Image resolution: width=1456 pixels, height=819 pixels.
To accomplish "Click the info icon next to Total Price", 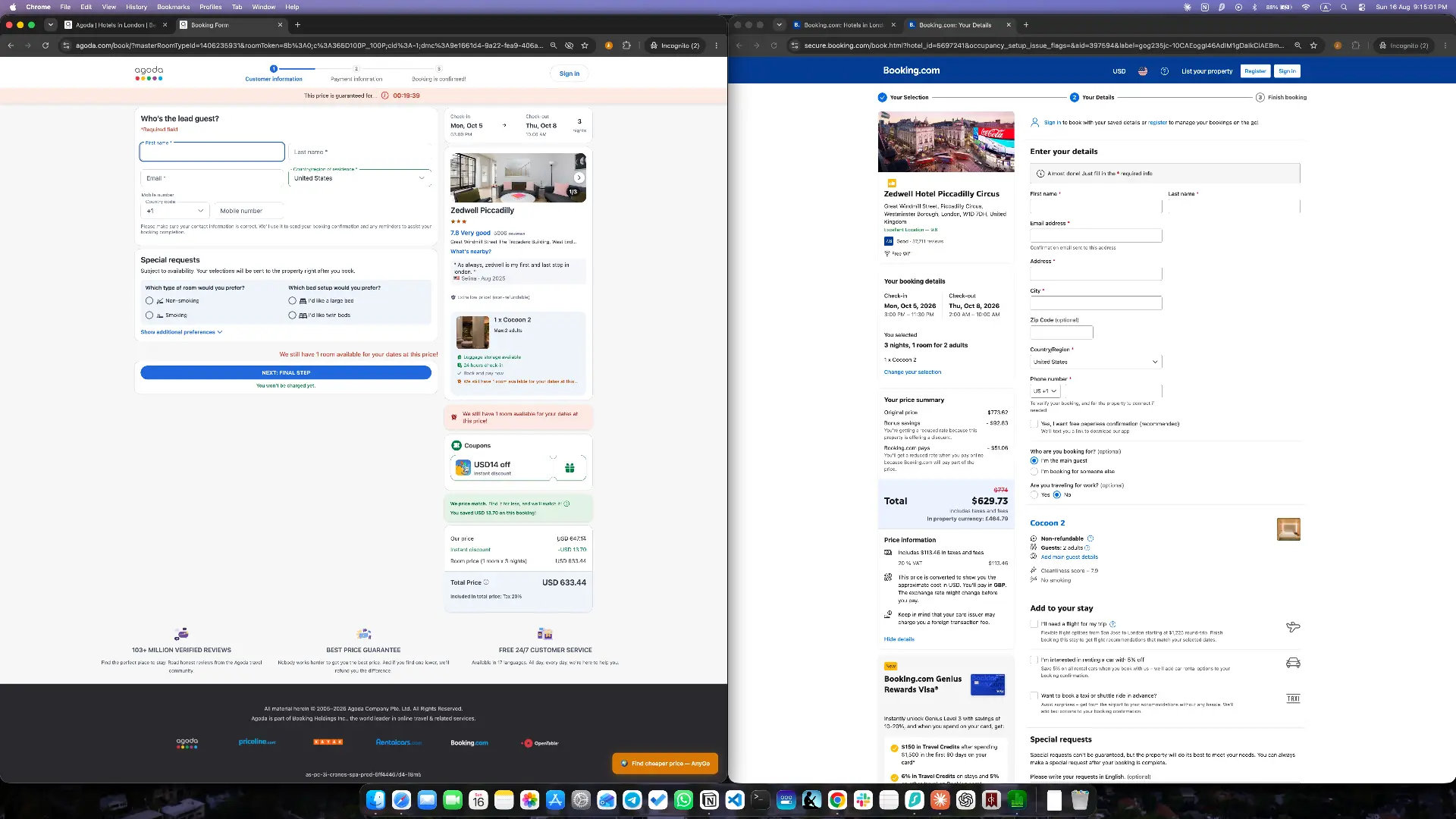I will click(x=486, y=582).
